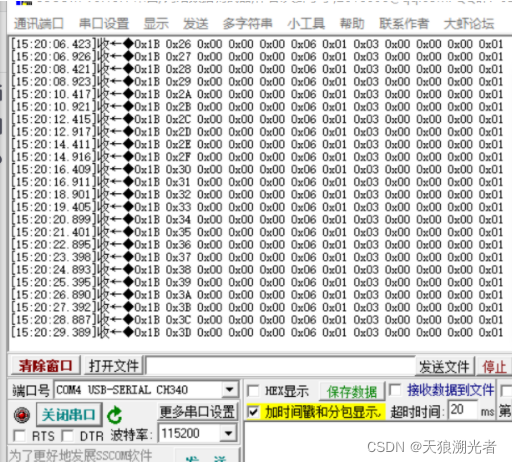Open the 帮助 menu
512x463 pixels.
pyautogui.click(x=352, y=24)
